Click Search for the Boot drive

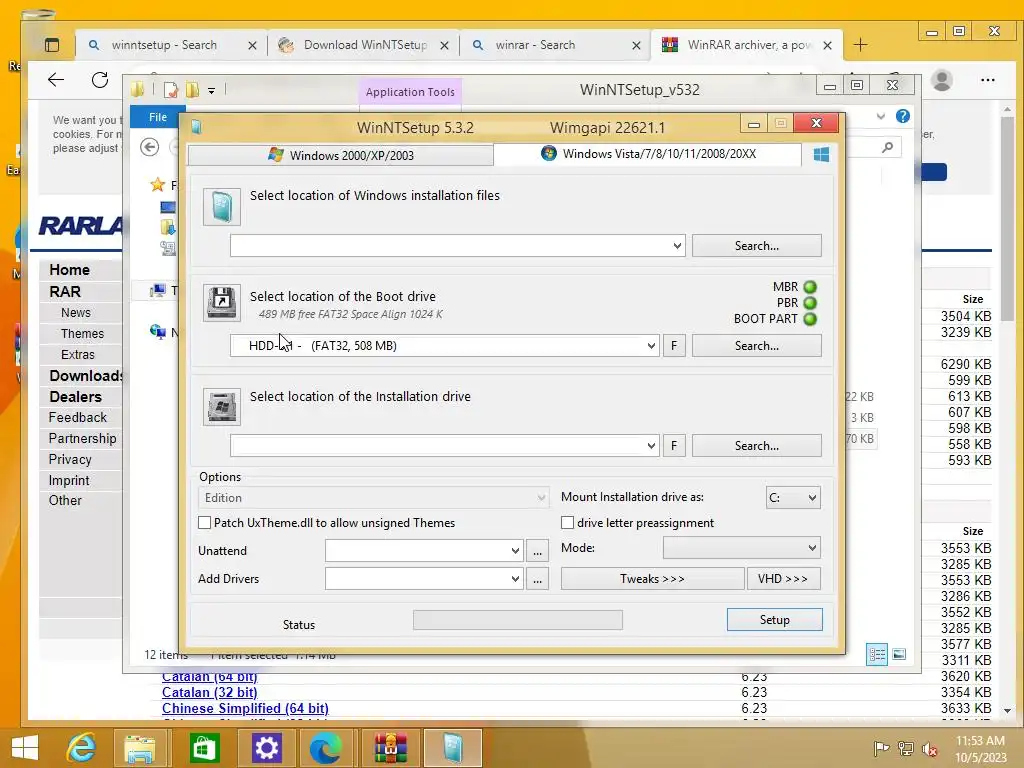(x=756, y=345)
